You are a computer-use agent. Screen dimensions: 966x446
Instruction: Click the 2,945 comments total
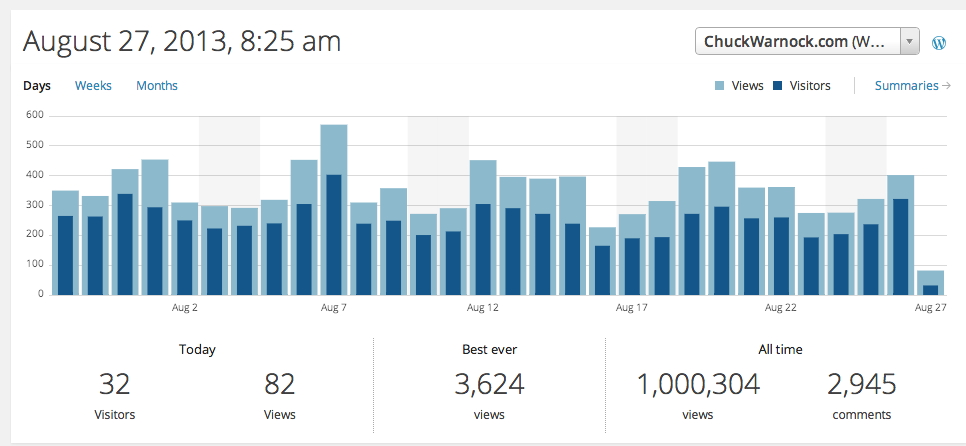pos(861,384)
